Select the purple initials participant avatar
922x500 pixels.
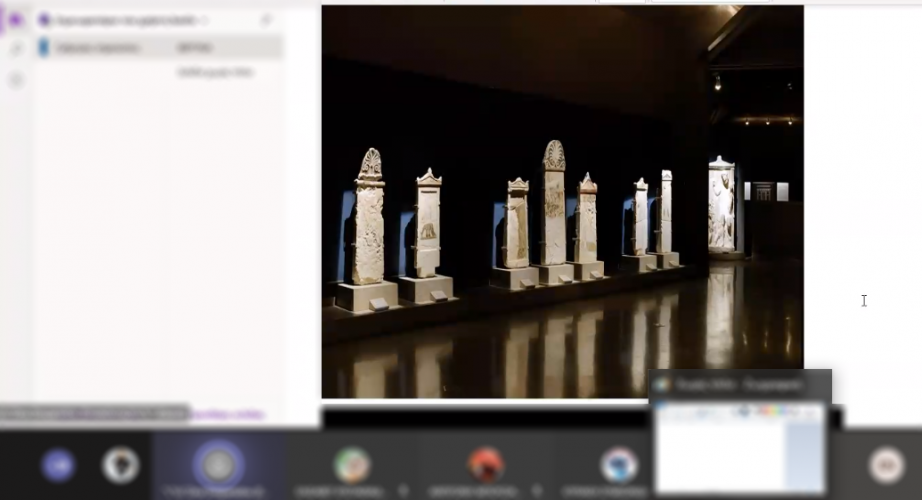pos(58,465)
